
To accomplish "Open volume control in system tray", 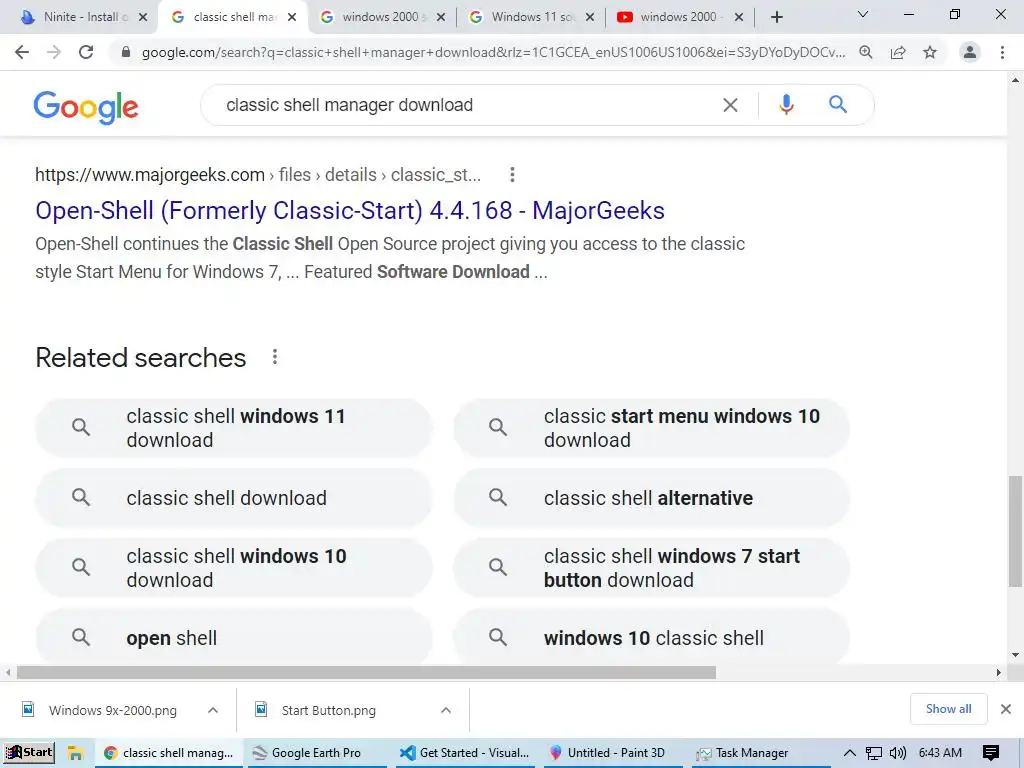I will [x=897, y=753].
